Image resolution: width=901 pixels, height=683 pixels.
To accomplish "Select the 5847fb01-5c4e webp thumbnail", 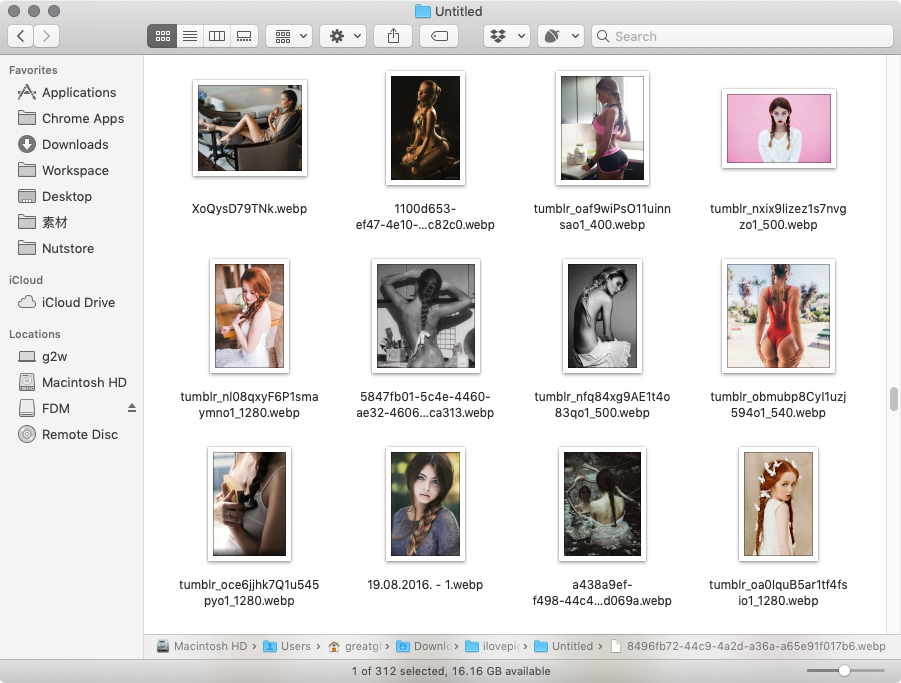I will point(426,316).
